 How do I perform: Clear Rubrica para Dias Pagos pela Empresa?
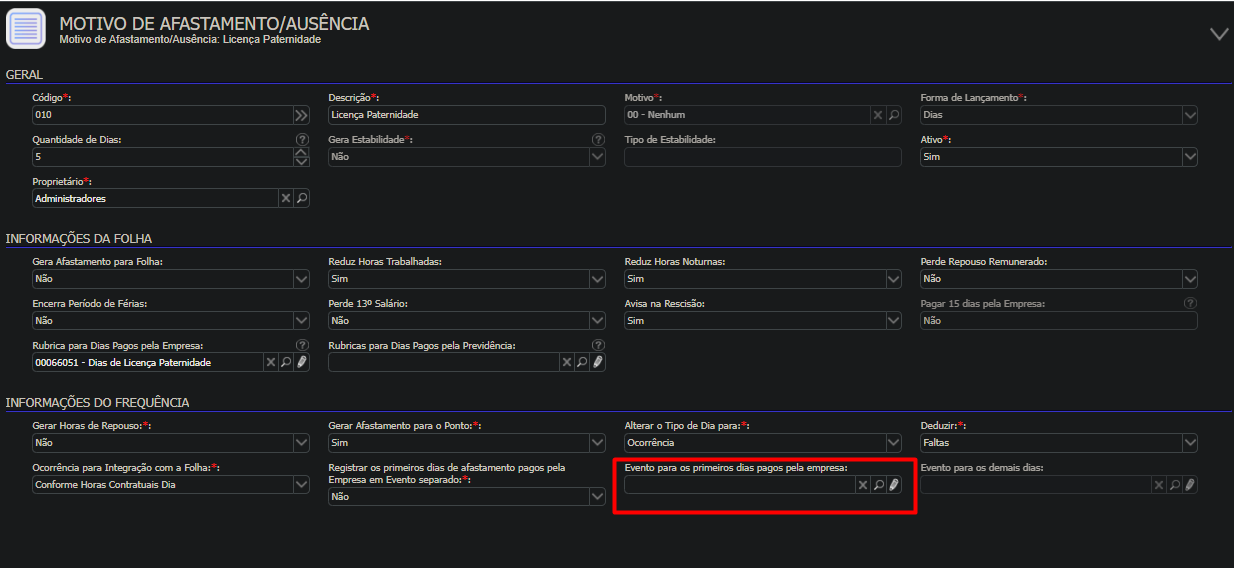tap(270, 362)
